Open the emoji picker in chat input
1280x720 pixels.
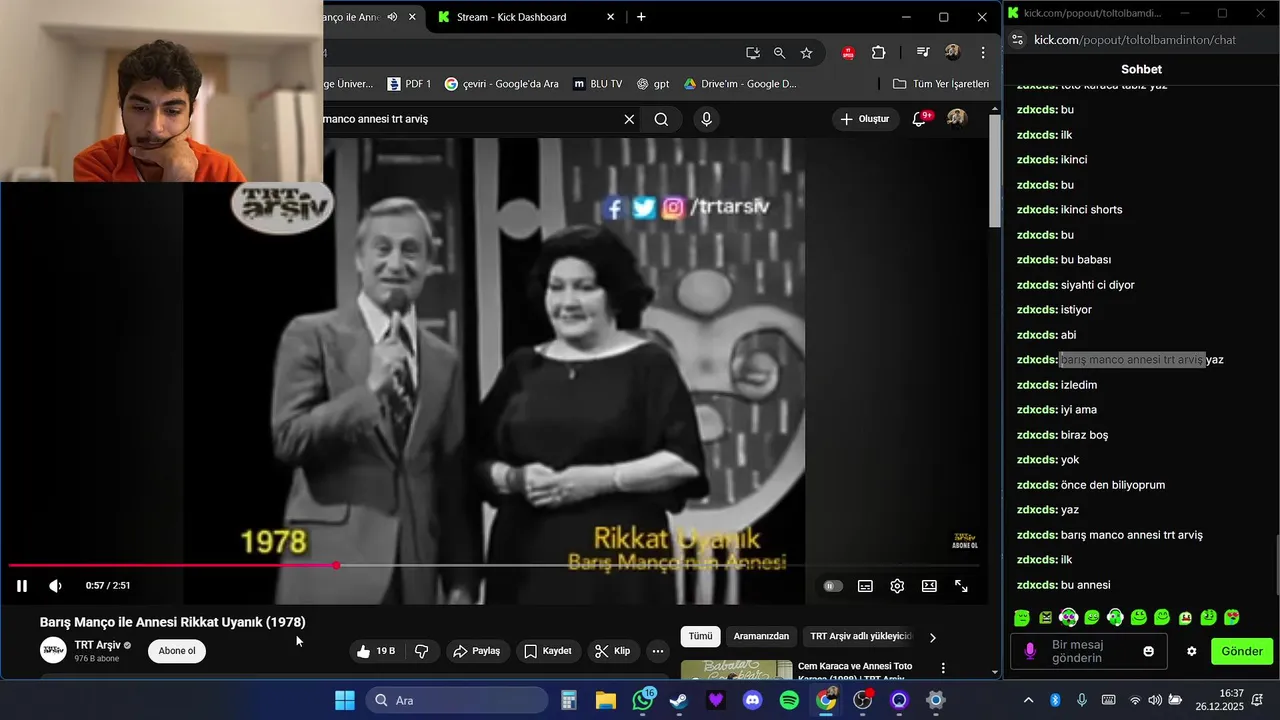(x=1149, y=651)
